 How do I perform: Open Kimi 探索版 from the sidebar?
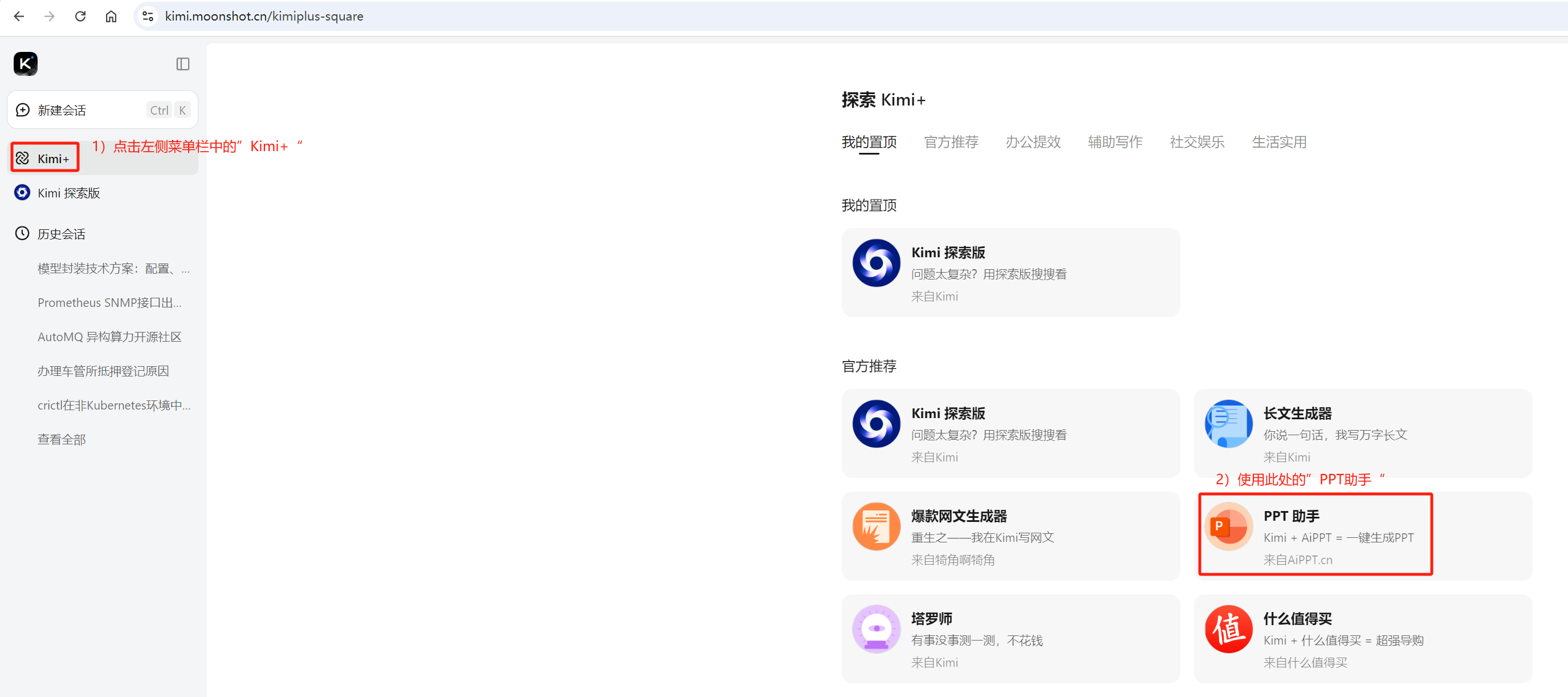coord(68,193)
